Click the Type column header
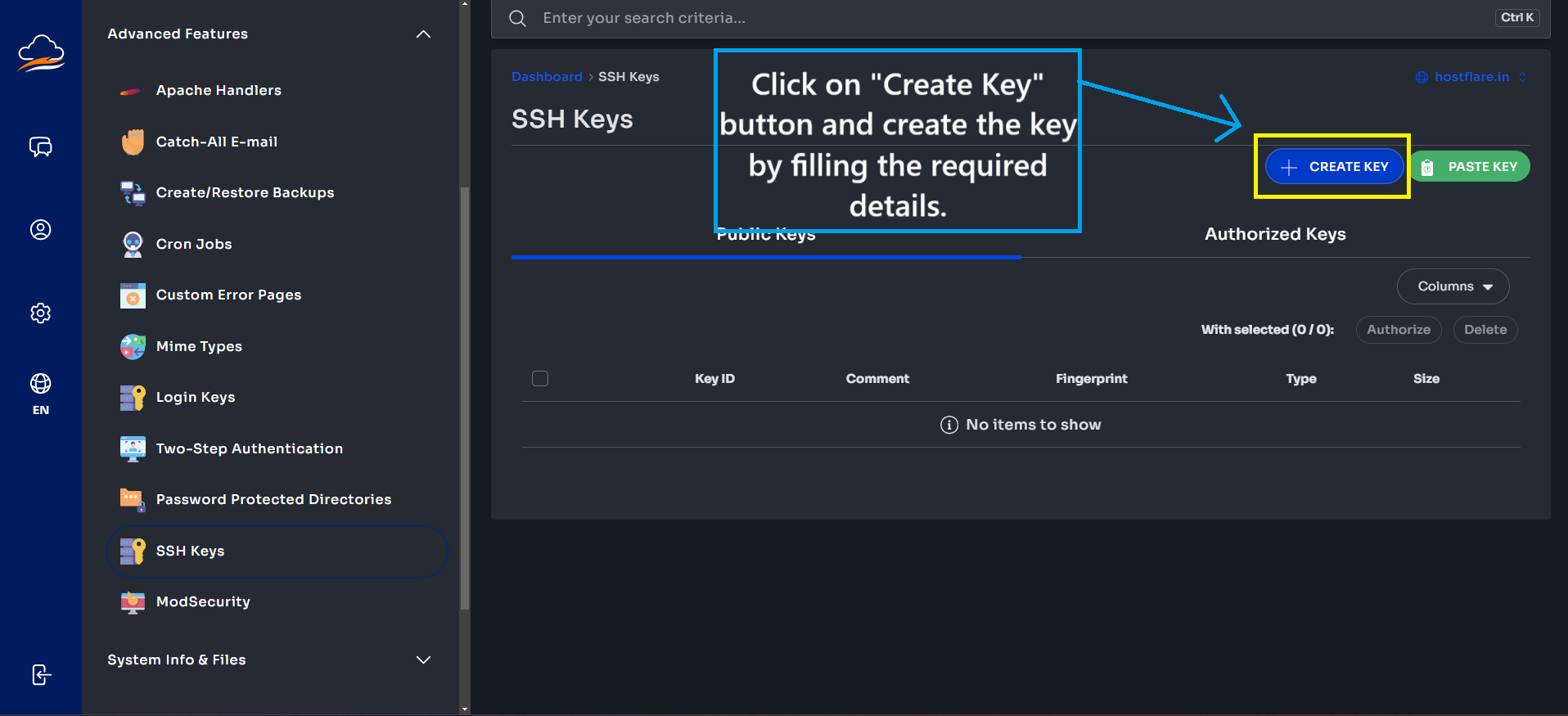This screenshot has height=716, width=1568. pos(1300,379)
